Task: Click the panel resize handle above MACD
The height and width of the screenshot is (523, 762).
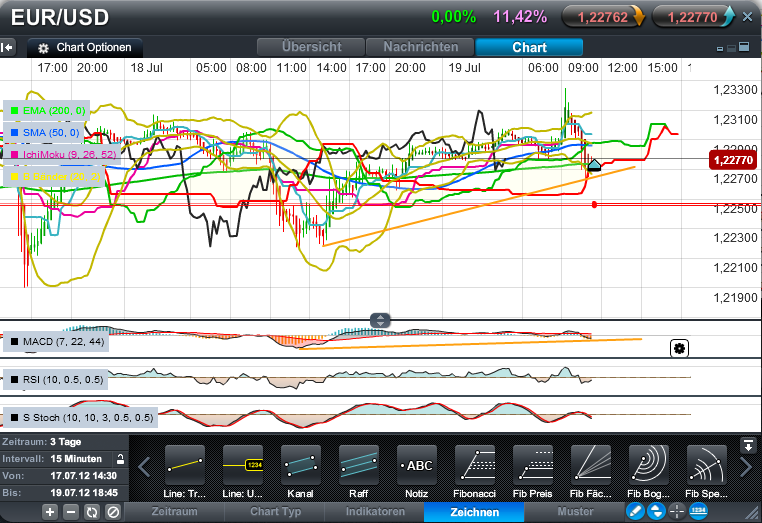Action: (x=380, y=320)
